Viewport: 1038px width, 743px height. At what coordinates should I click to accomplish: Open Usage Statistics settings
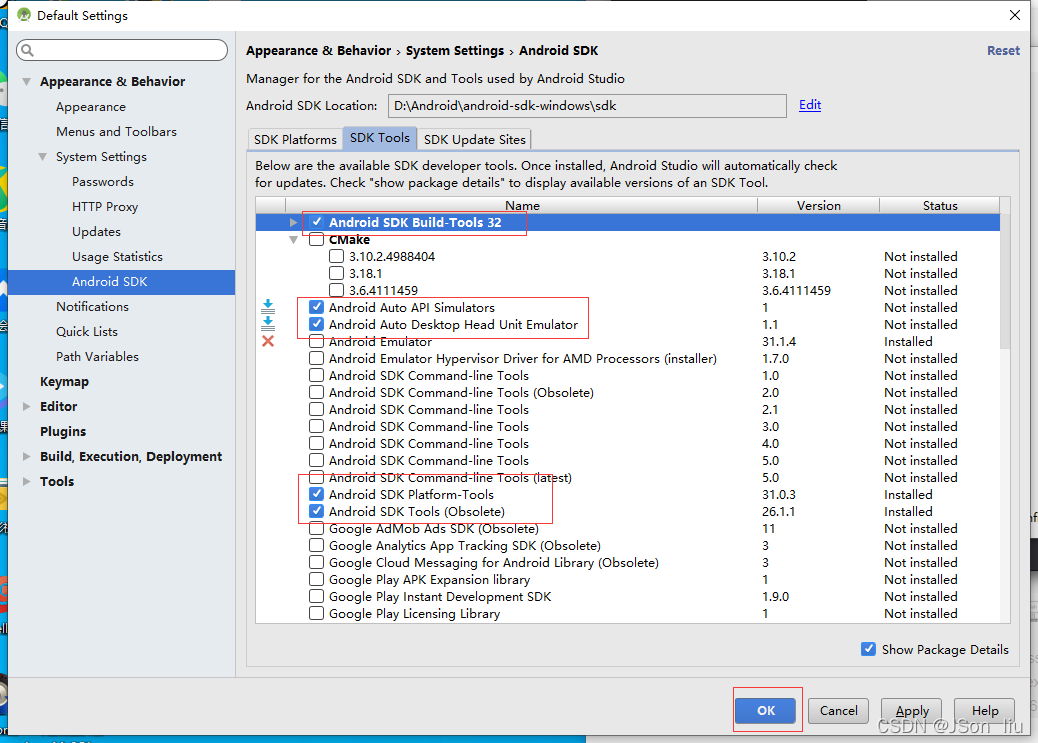[x=117, y=256]
